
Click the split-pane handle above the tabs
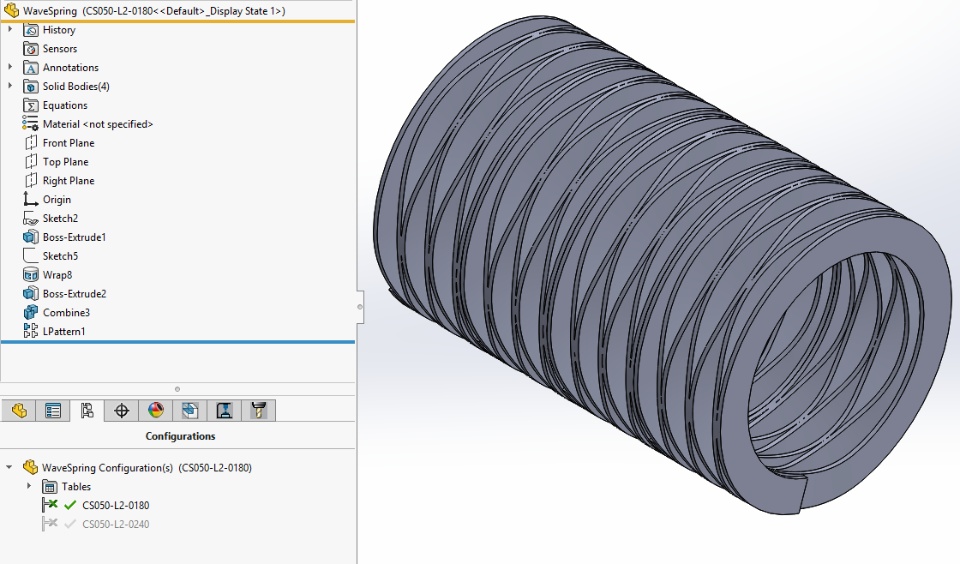(x=177, y=389)
